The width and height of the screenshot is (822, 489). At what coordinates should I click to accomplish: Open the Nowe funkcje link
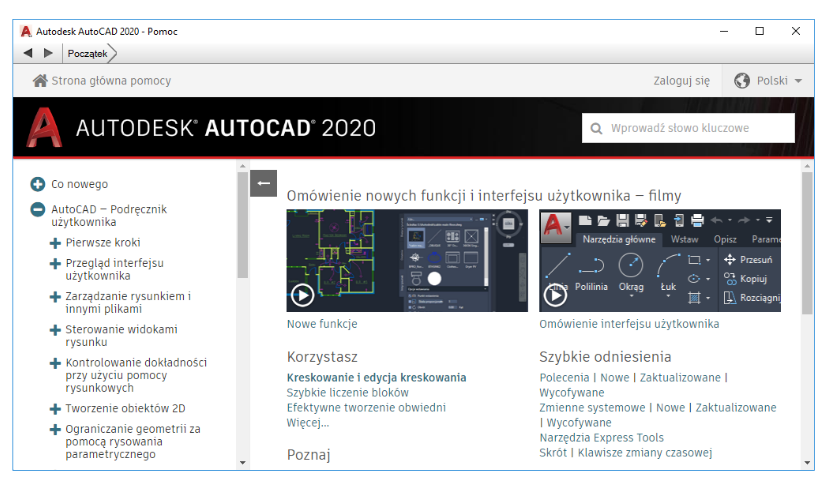(322, 324)
